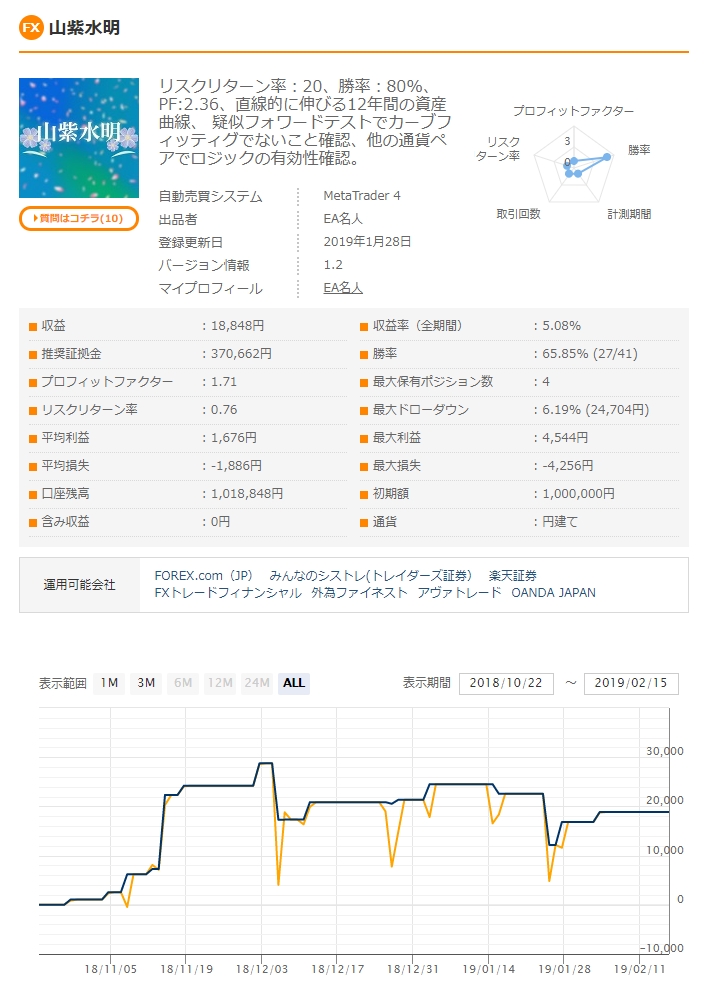Open the 山紫水明 product thumbnail image
The height and width of the screenshot is (981, 708).
[79, 138]
